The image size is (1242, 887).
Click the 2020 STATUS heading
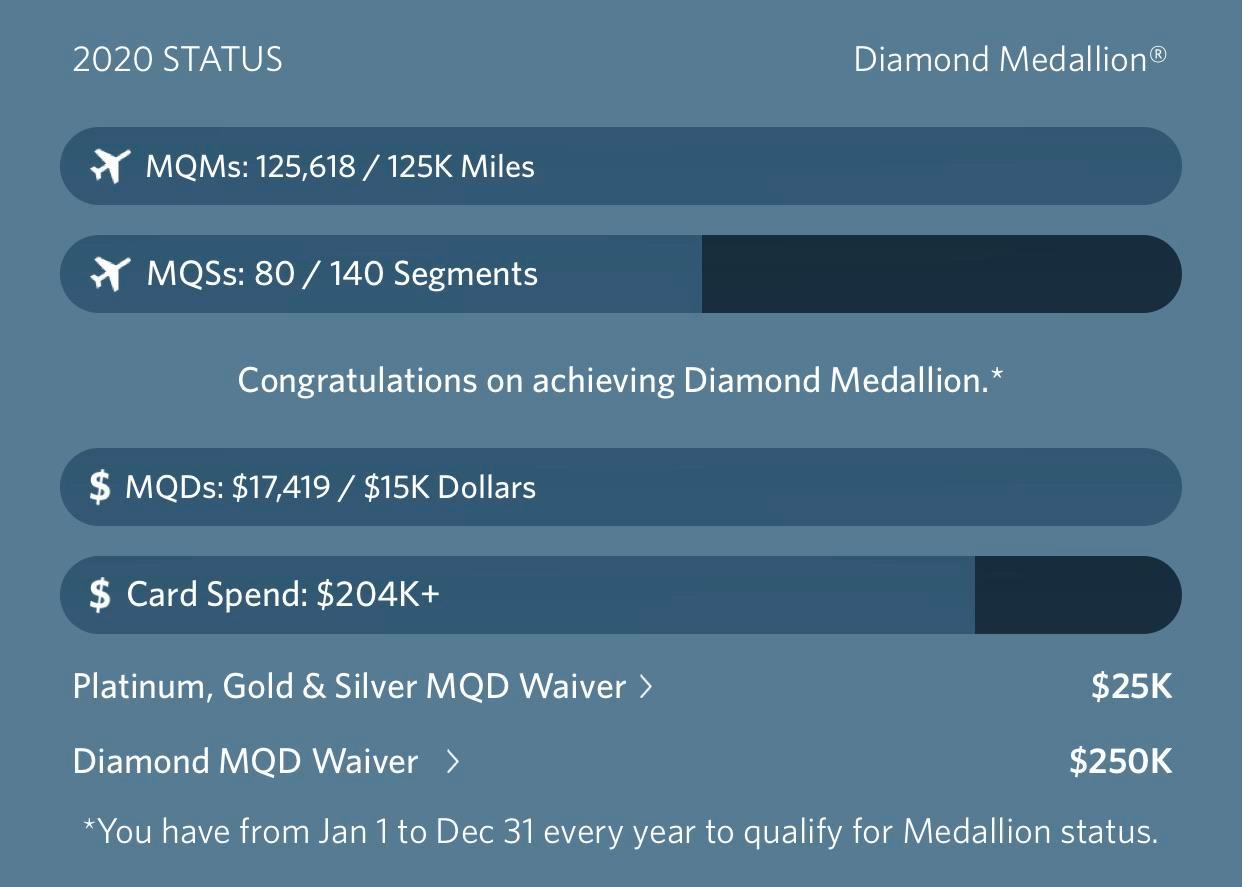click(x=177, y=59)
